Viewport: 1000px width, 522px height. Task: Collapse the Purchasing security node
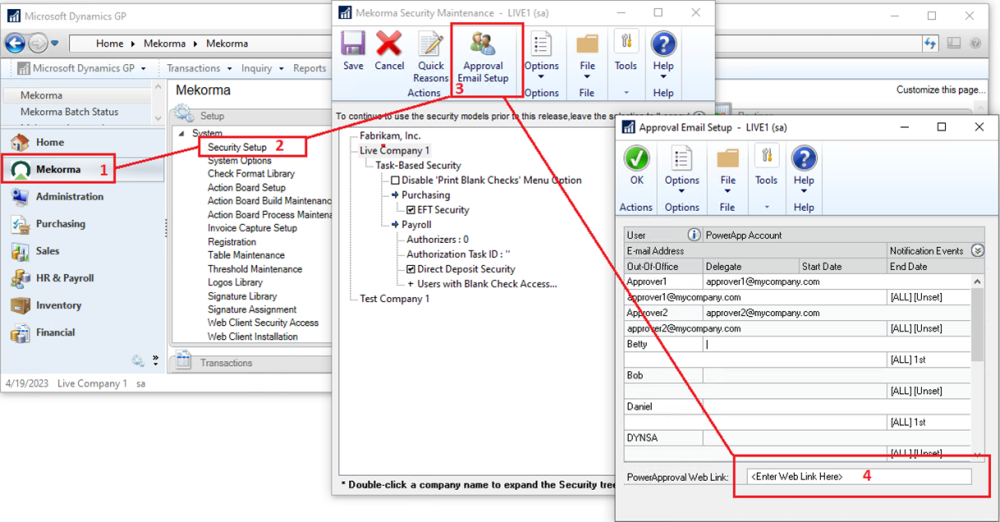pos(395,195)
